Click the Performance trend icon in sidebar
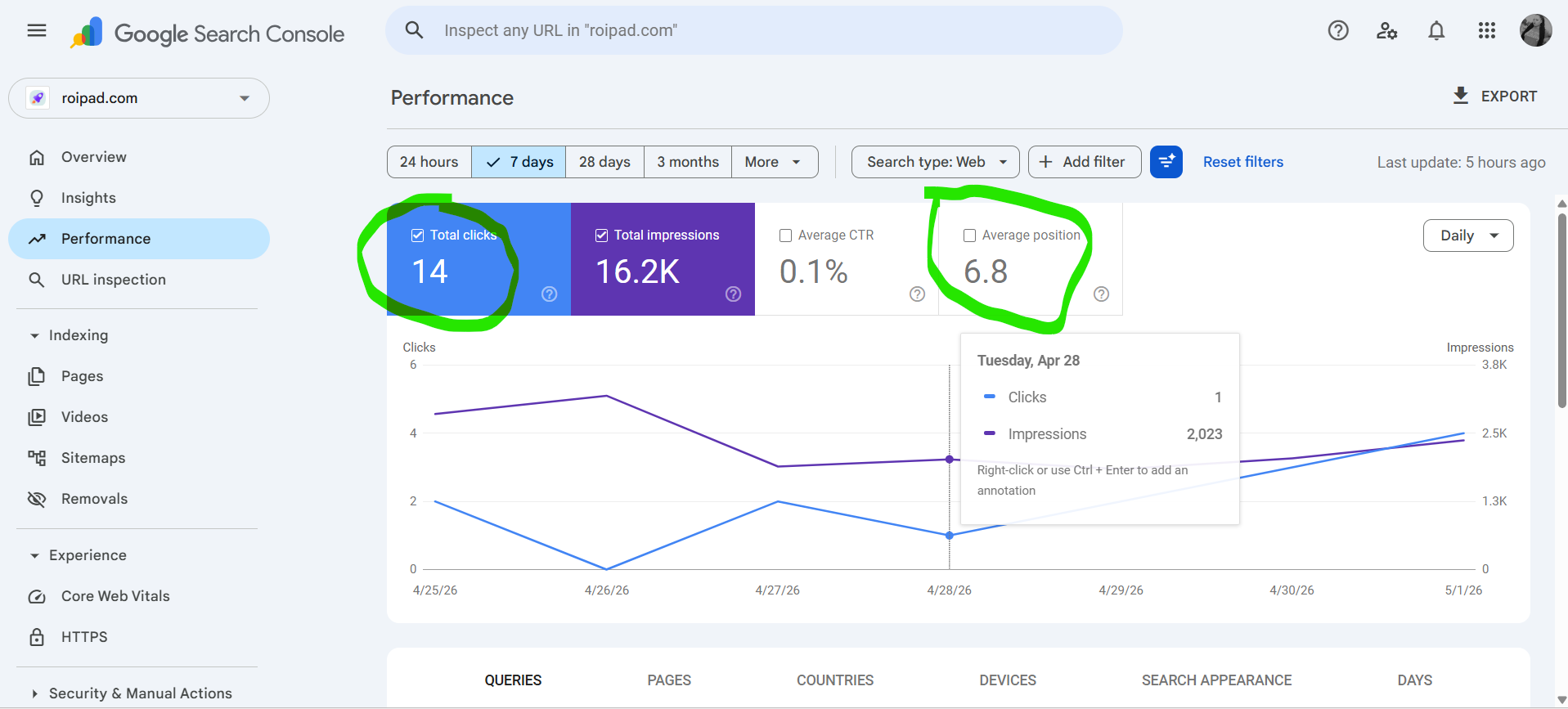1568x709 pixels. pos(37,239)
